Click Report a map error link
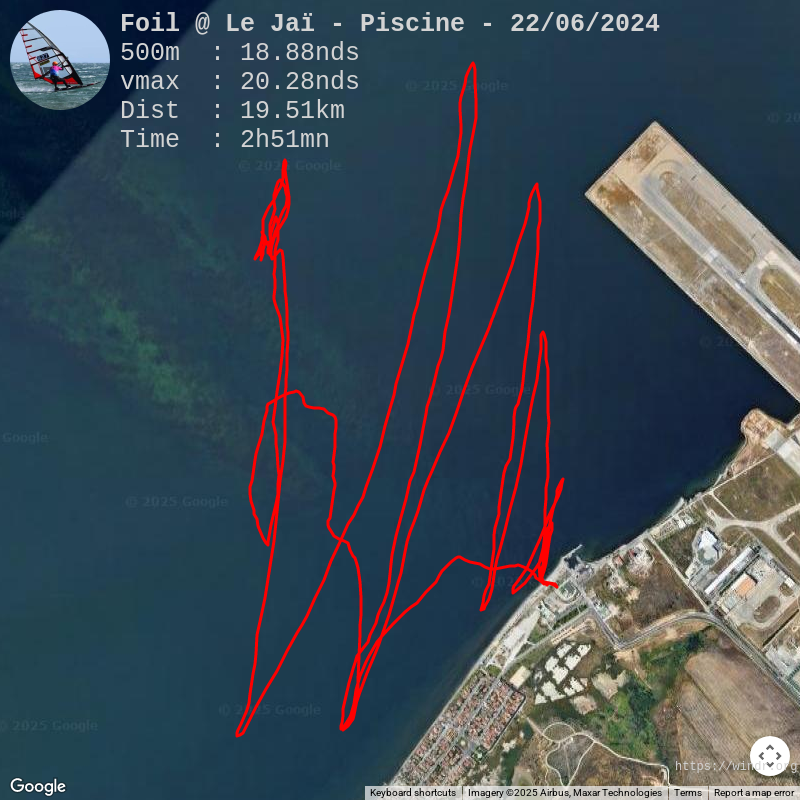 click(754, 792)
